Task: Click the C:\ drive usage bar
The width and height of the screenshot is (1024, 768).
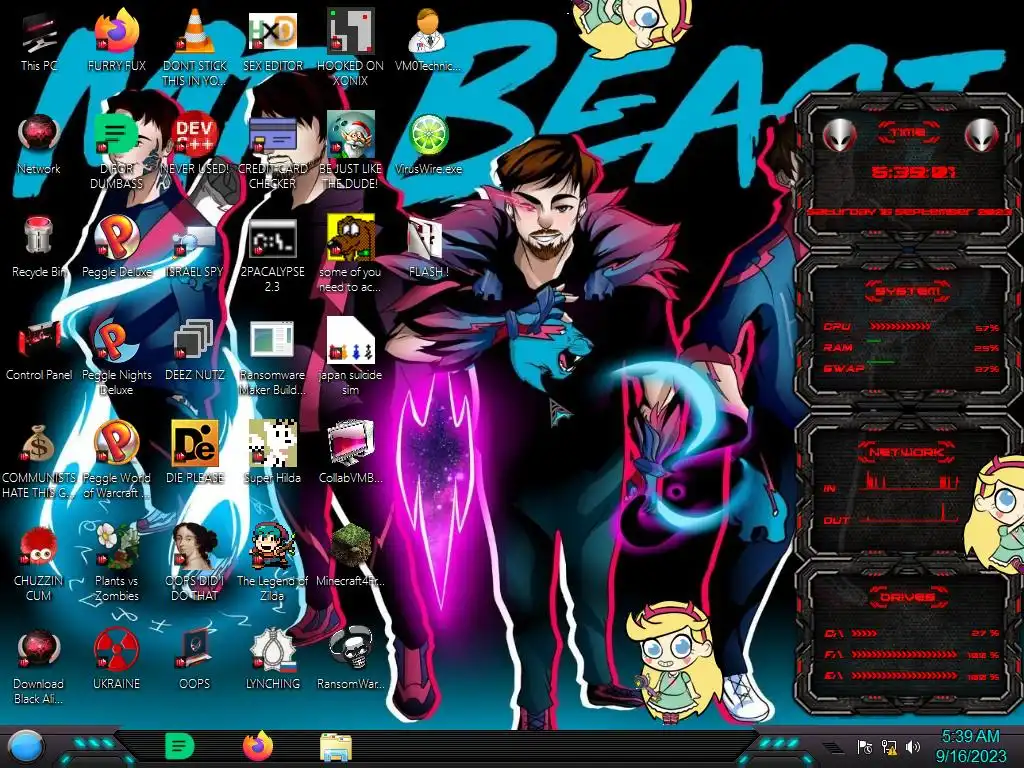Action: click(x=863, y=633)
